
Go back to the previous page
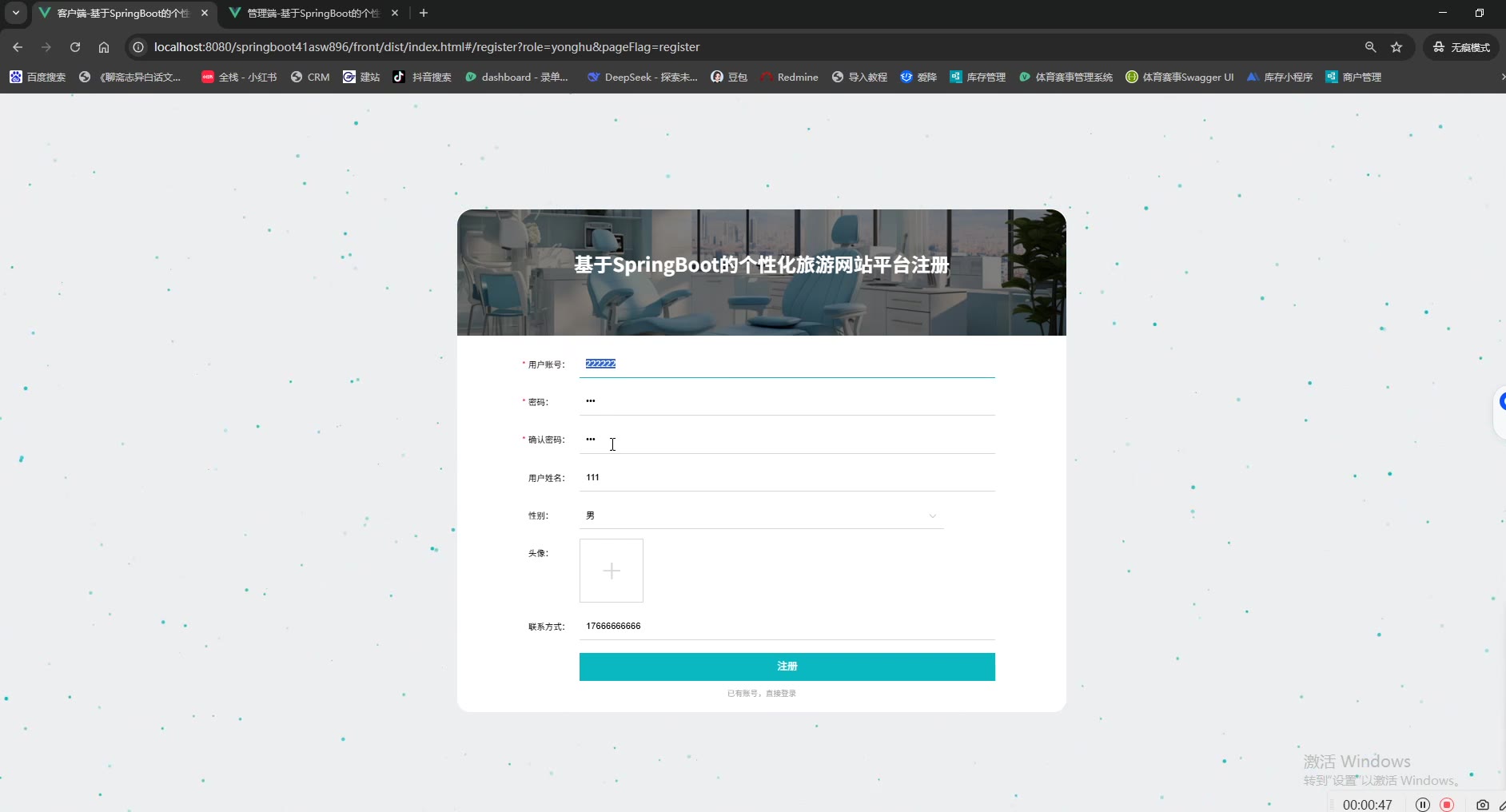[x=18, y=47]
